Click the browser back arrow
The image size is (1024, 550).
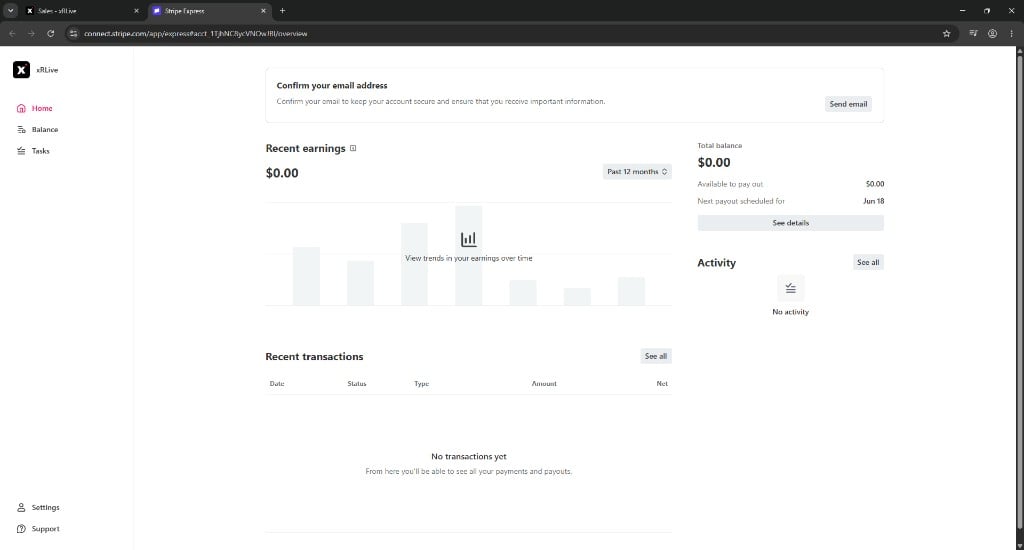click(x=12, y=33)
